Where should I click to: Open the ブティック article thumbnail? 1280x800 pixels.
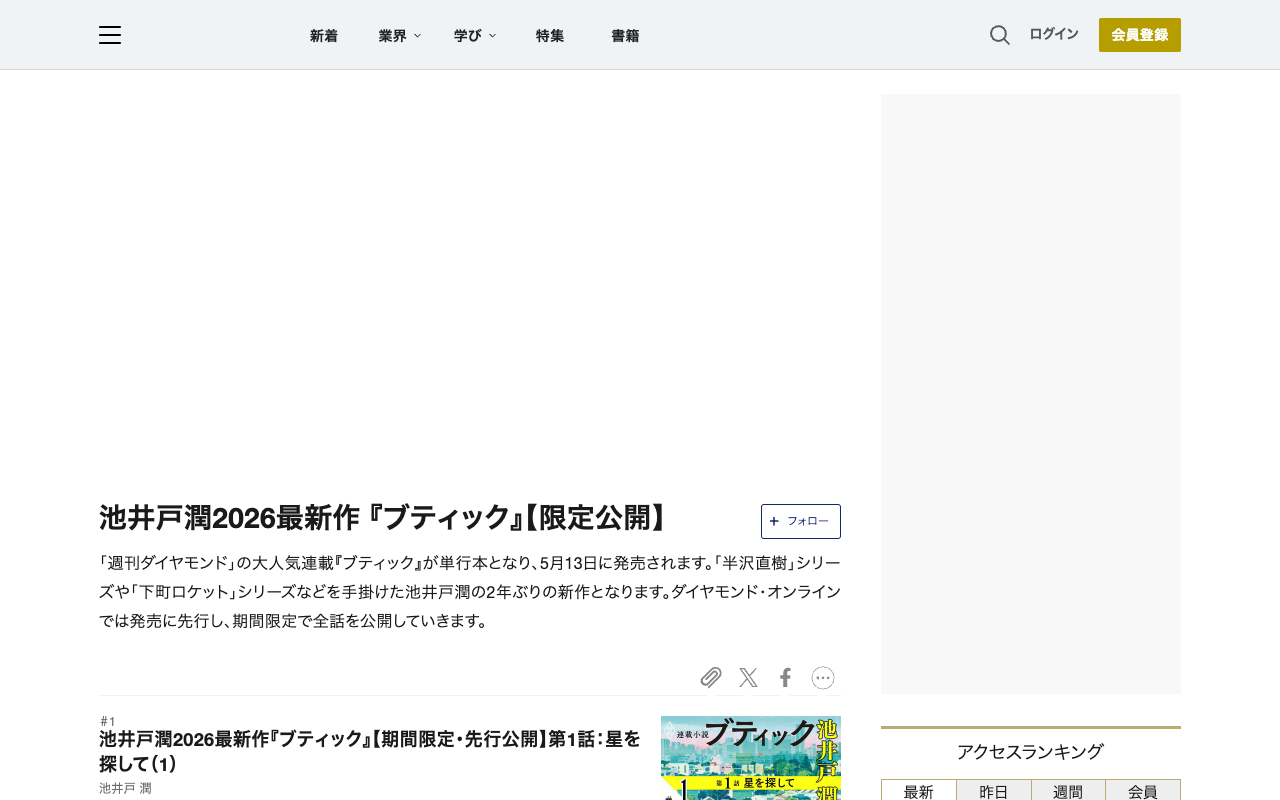751,758
